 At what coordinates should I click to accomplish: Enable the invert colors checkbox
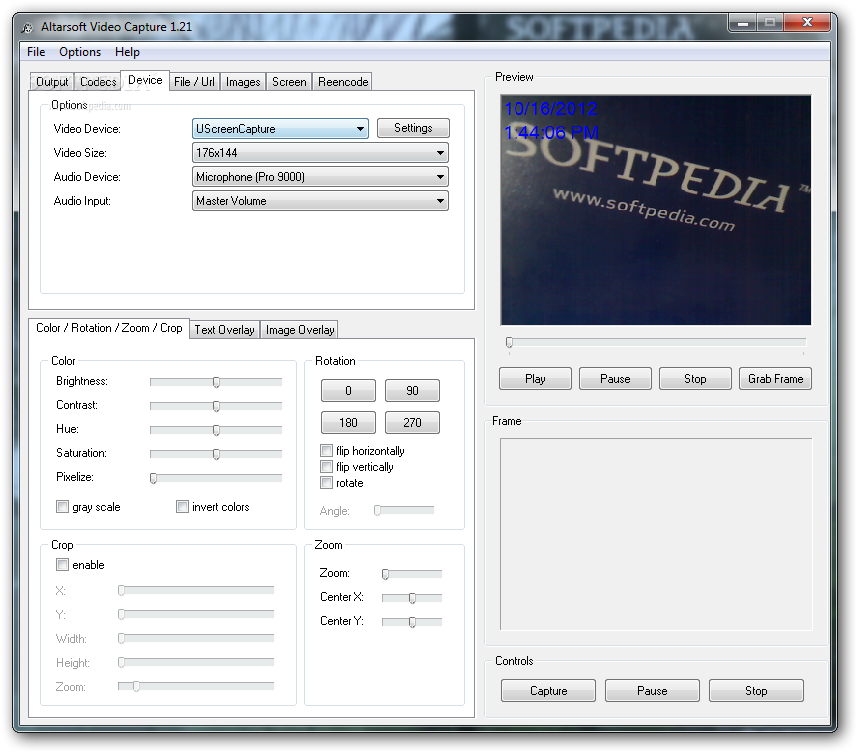pos(182,507)
